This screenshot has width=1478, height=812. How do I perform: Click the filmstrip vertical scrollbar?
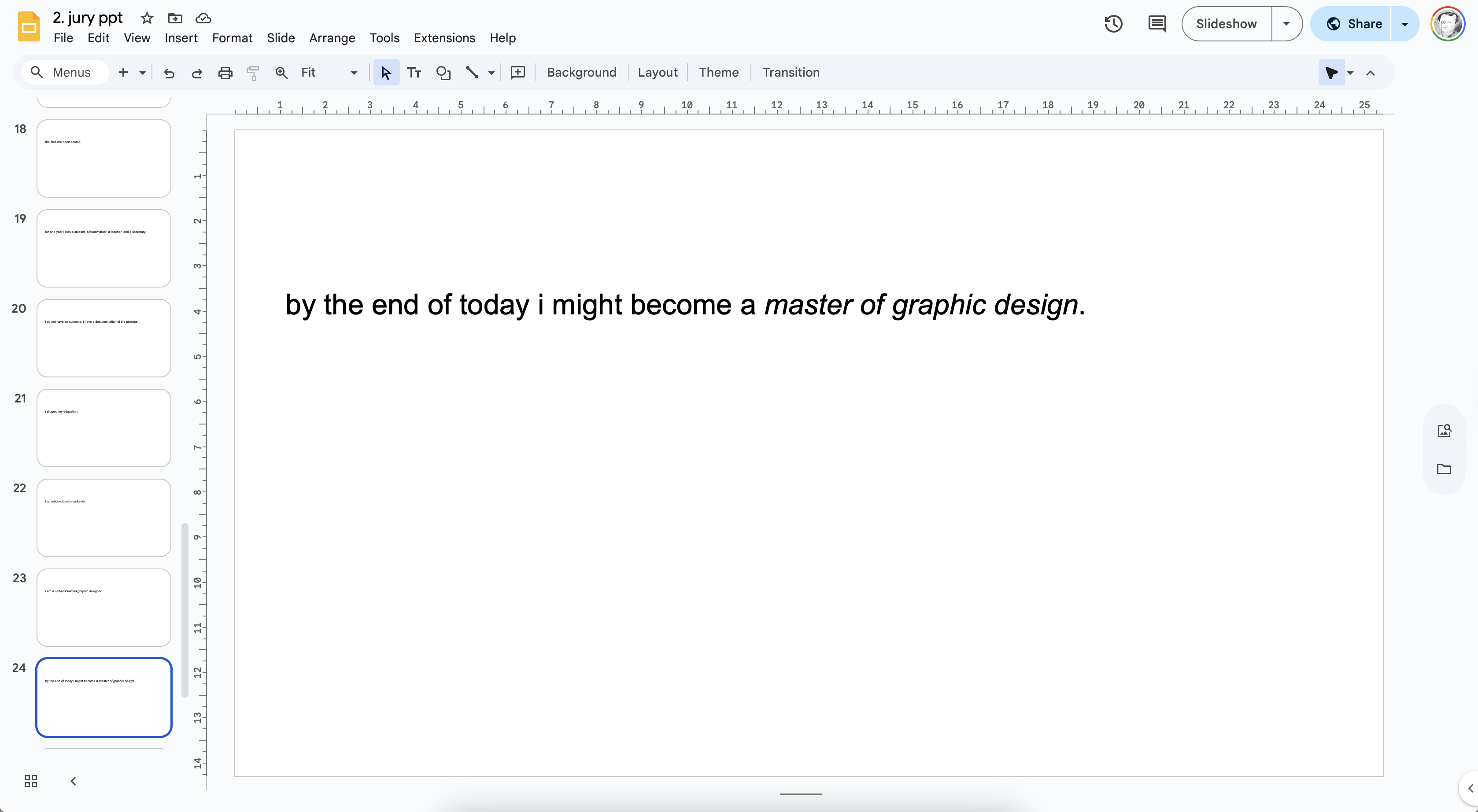point(185,609)
